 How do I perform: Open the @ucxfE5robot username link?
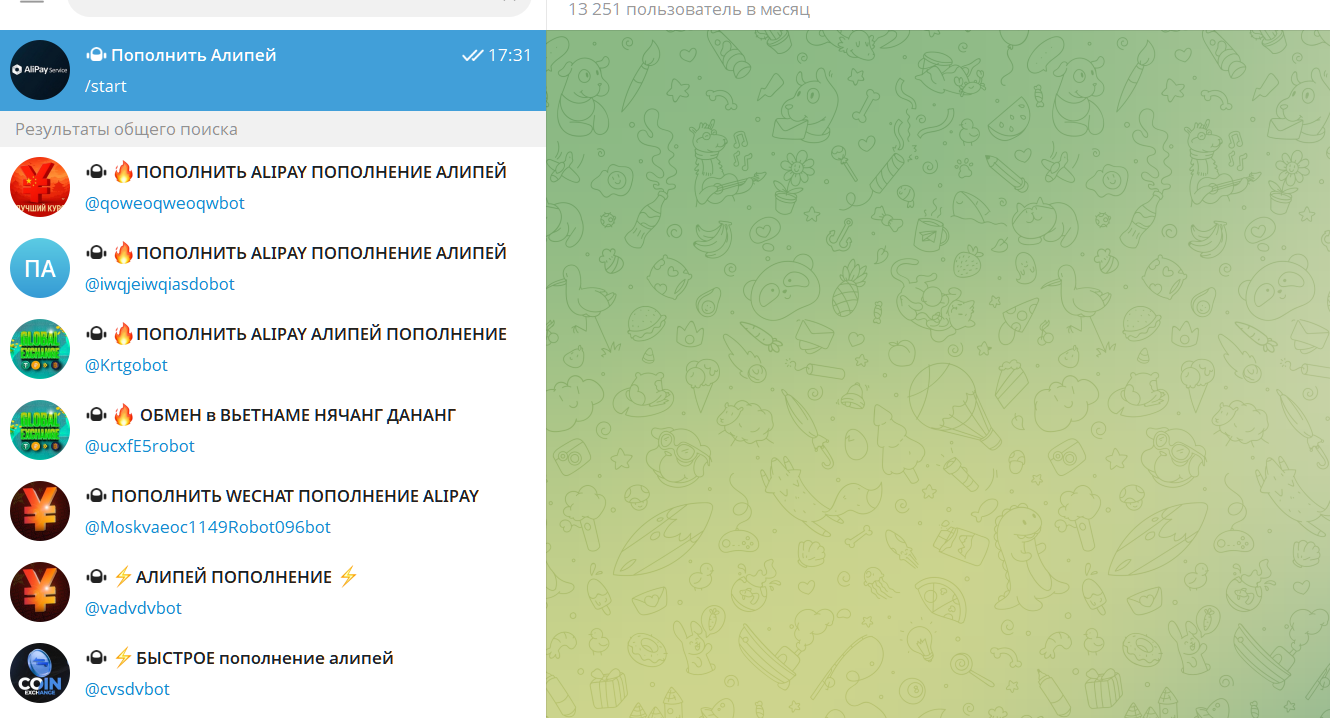[140, 446]
